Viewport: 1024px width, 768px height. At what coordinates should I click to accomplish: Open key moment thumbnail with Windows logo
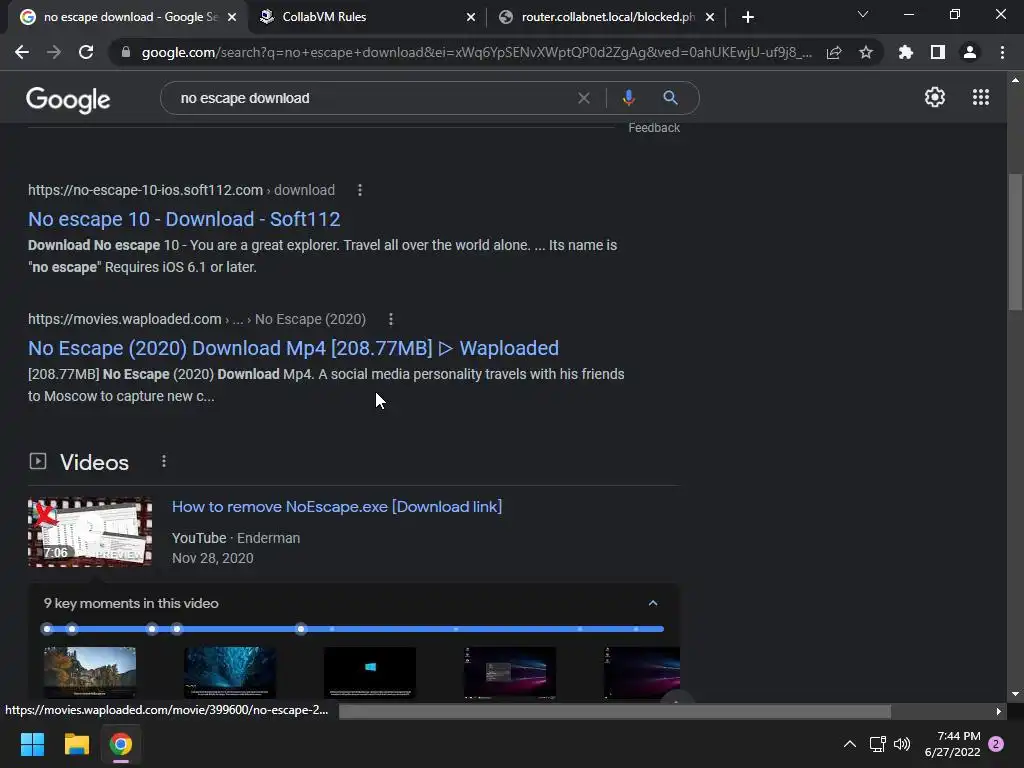pos(370,673)
